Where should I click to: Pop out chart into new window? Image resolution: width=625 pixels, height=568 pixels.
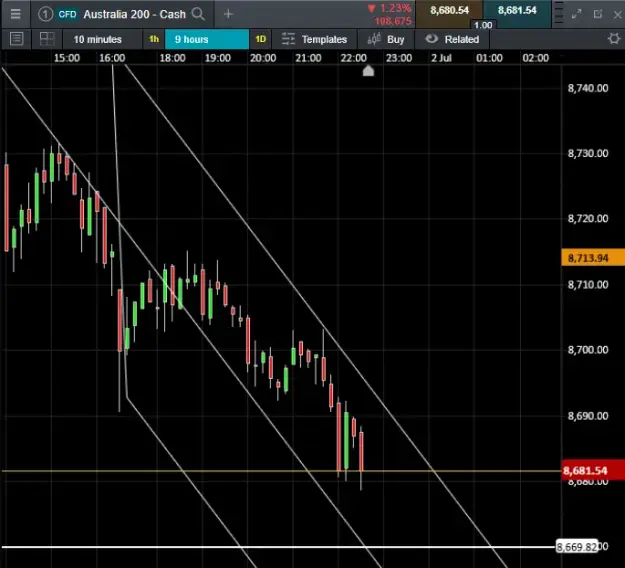coord(597,14)
